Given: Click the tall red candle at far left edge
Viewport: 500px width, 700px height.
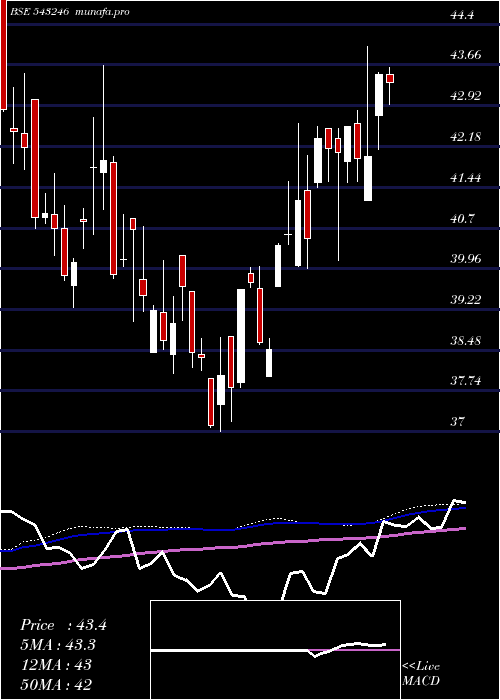Looking at the screenshot, I should tap(4, 54).
